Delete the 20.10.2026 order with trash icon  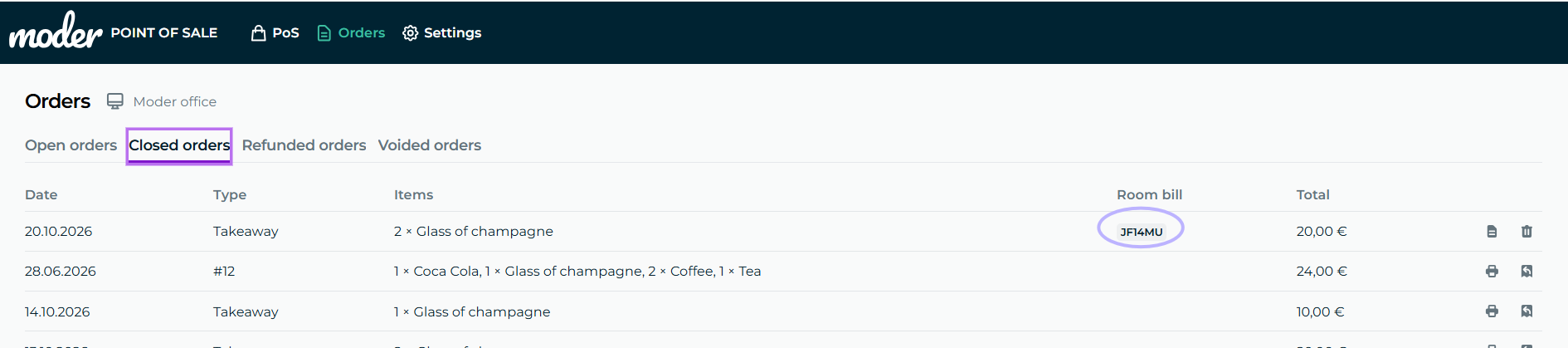pyautogui.click(x=1527, y=232)
